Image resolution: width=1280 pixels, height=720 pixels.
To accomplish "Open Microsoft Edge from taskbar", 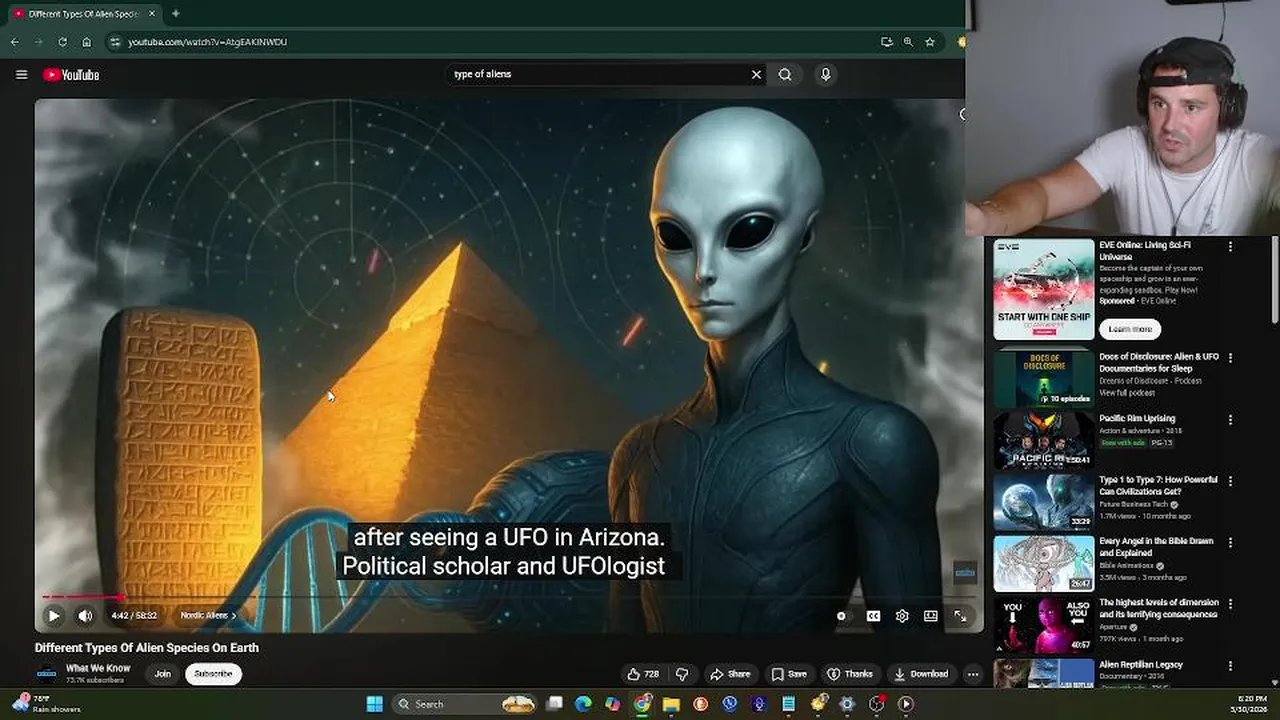I will click(x=583, y=704).
